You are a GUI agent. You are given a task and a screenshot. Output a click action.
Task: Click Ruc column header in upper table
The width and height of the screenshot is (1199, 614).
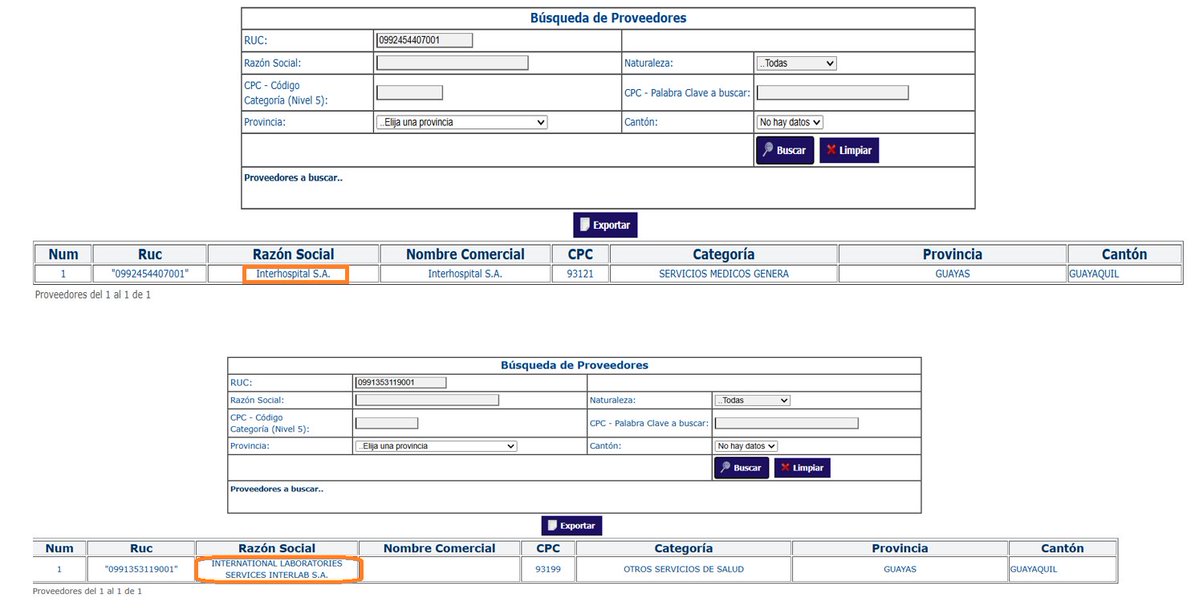[x=150, y=254]
